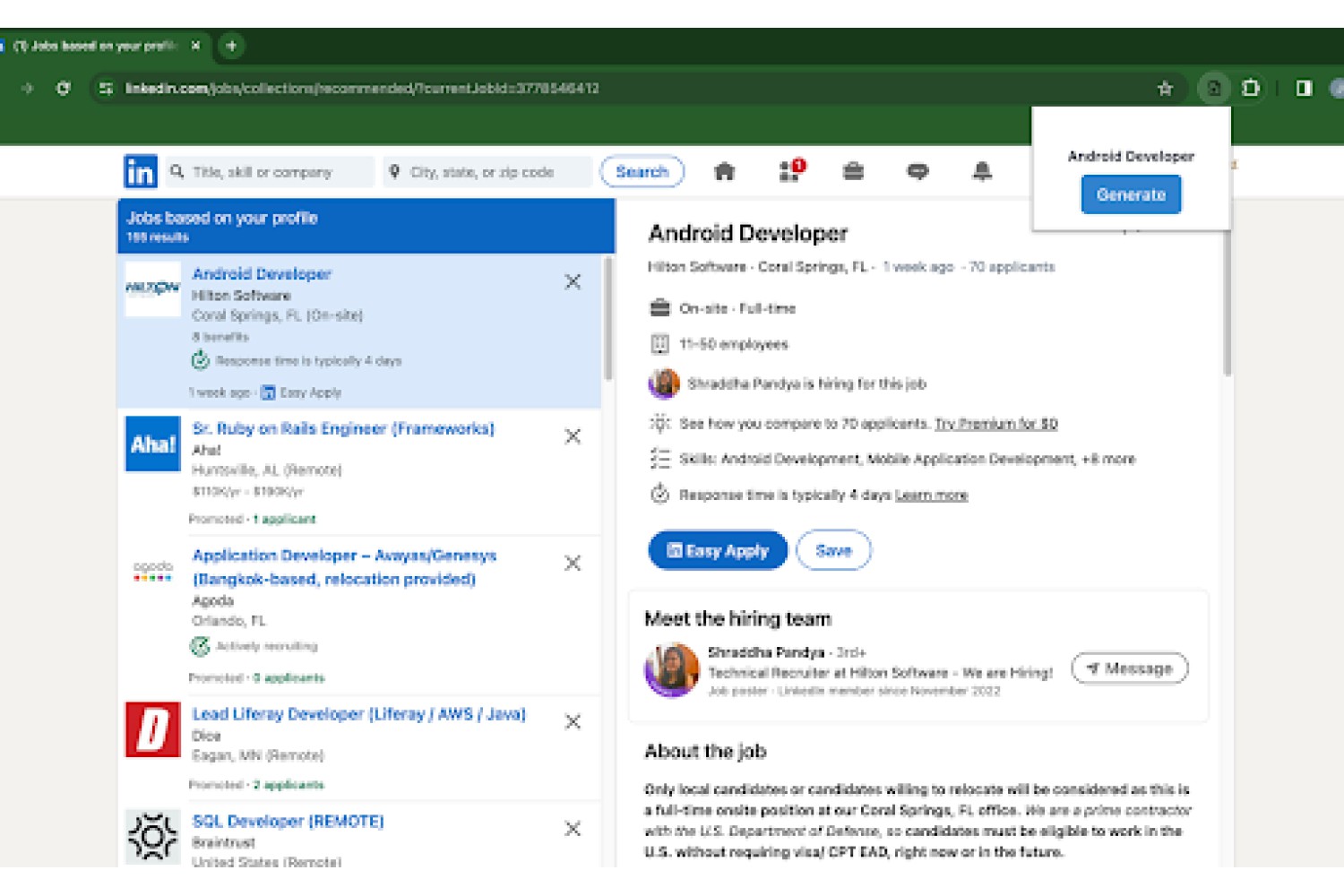Click the Agoda company logo
The height and width of the screenshot is (896, 1344).
pos(152,572)
